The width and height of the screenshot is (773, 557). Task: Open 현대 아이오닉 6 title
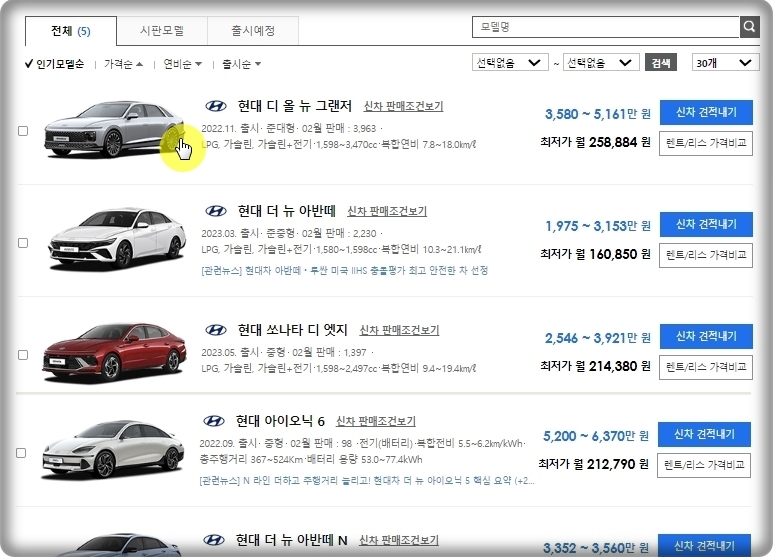[x=280, y=421]
